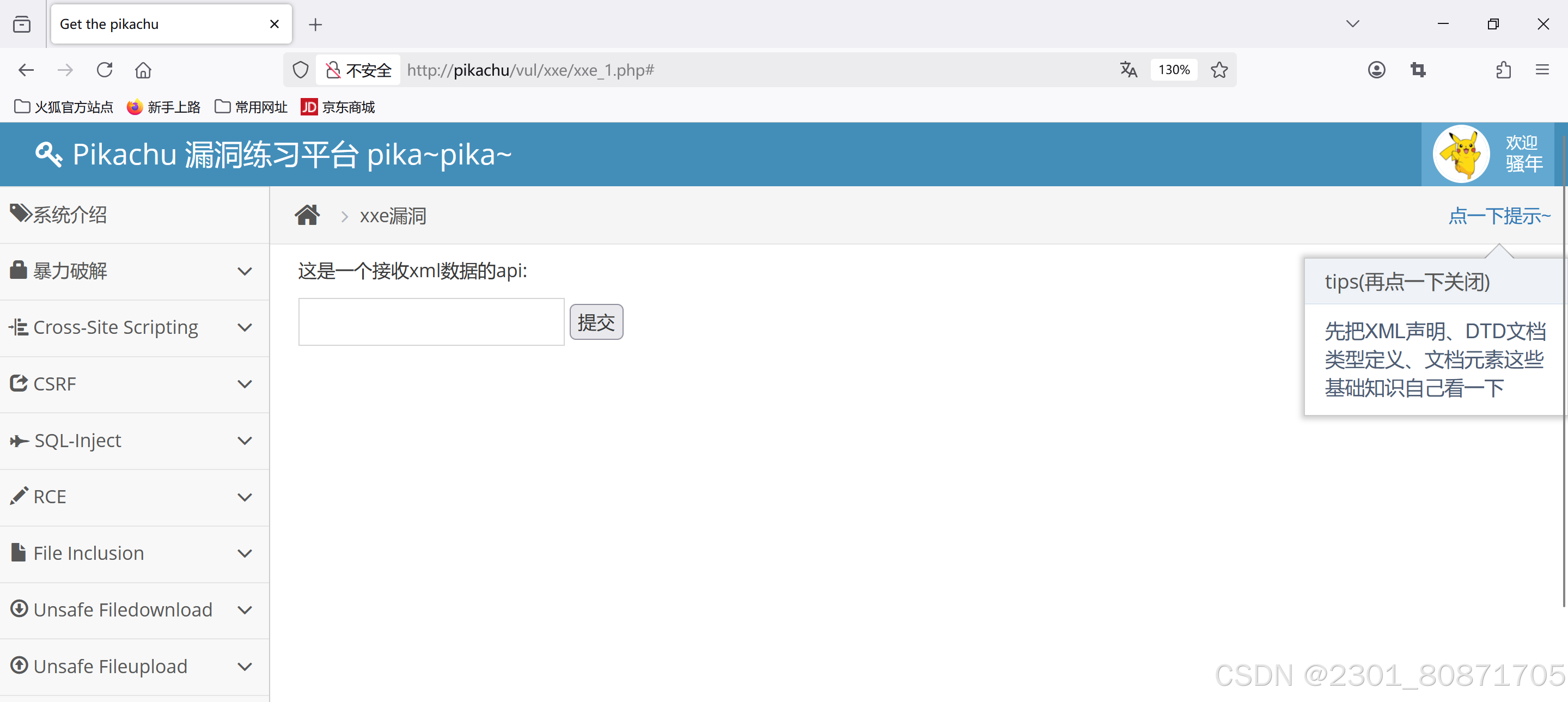This screenshot has height=702, width=1568.
Task: Click the browser reload icon
Action: tap(105, 70)
